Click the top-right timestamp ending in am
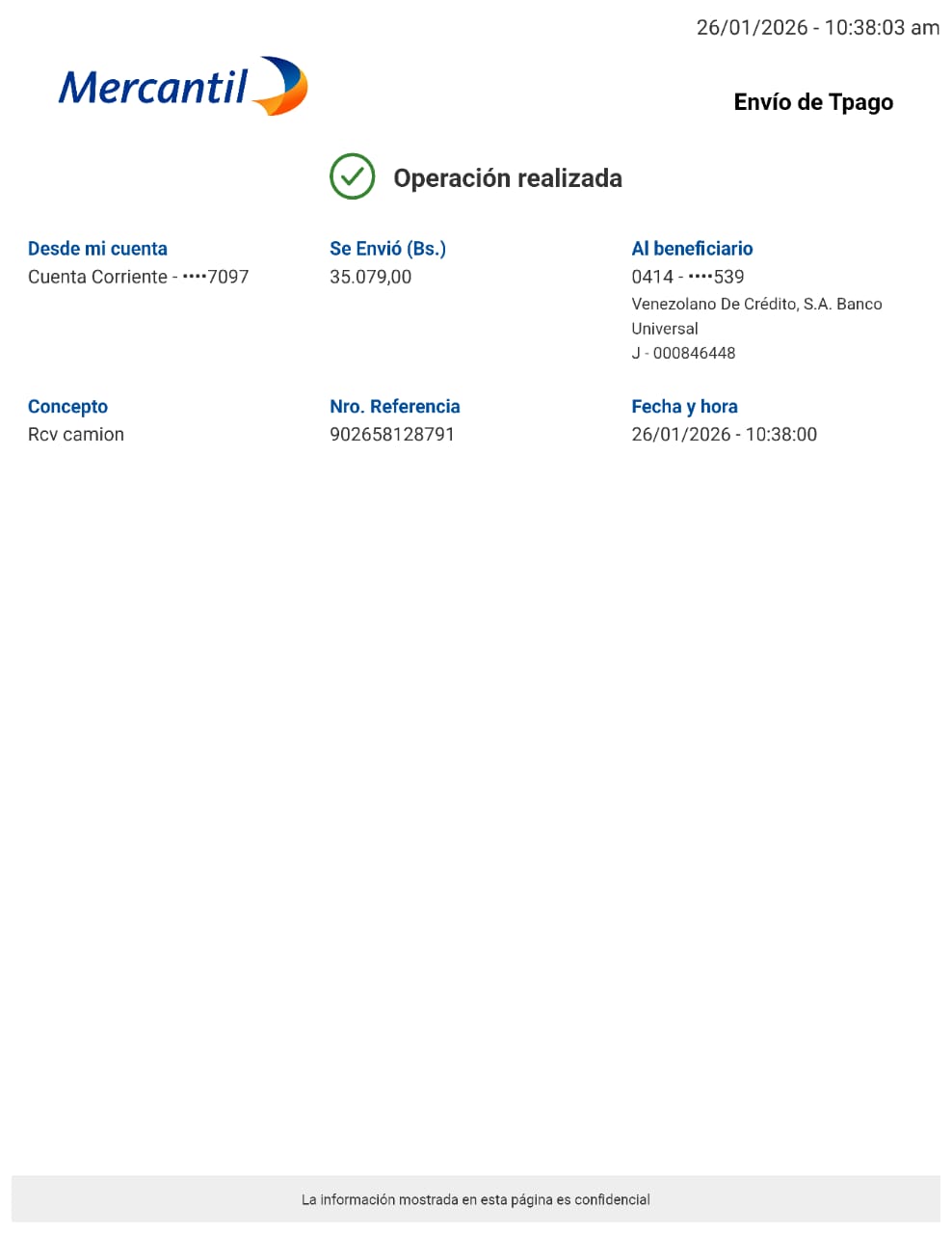Screen dimensions: 952x1234 point(817,28)
